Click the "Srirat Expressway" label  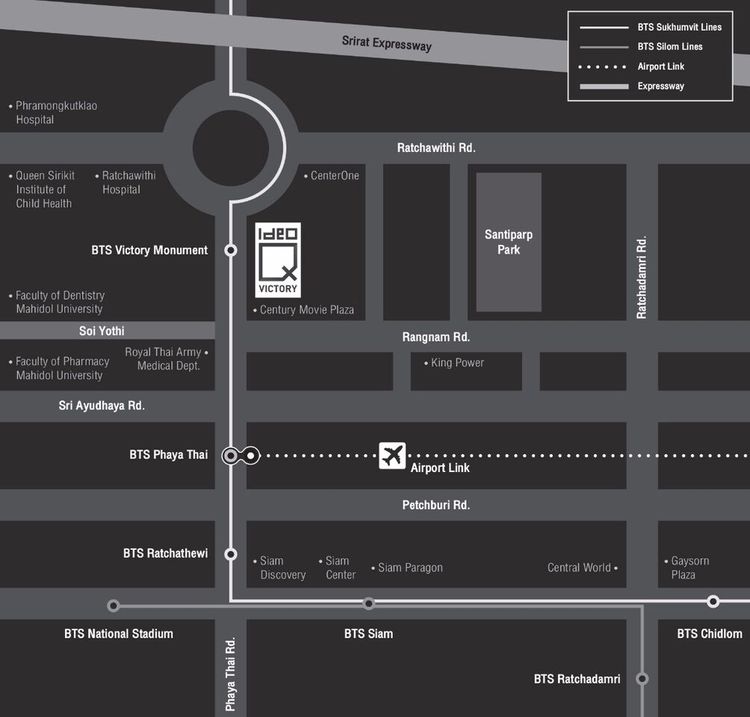click(386, 44)
